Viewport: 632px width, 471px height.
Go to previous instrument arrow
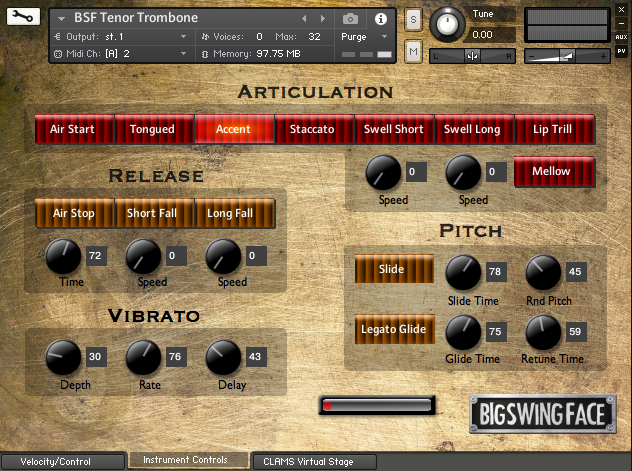click(x=304, y=19)
